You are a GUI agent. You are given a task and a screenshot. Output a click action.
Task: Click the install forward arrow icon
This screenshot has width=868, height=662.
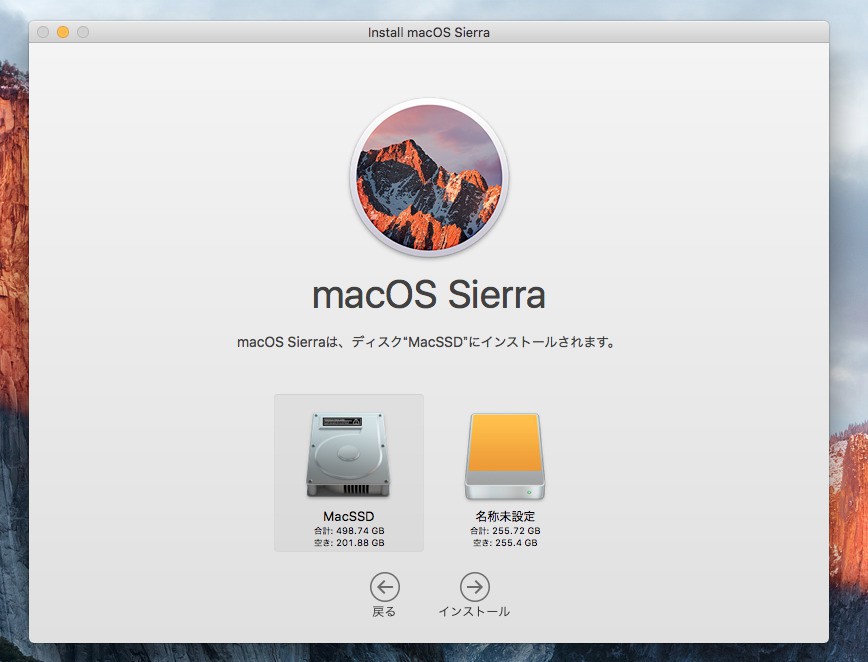coord(474,587)
